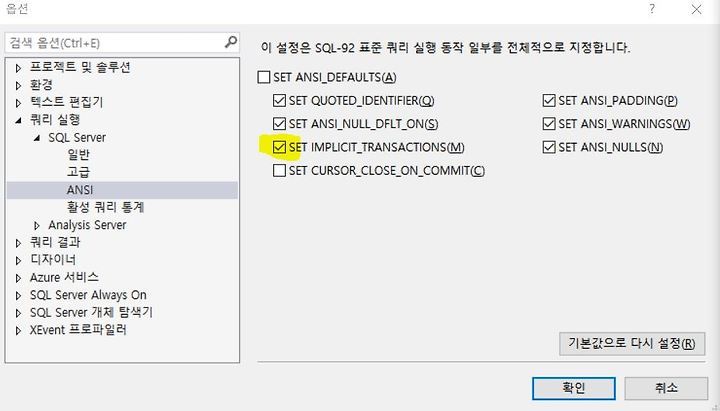Viewport: 720px width, 411px height.
Task: Enable SET ANSI_DEFAULTS checkbox
Action: [x=264, y=77]
